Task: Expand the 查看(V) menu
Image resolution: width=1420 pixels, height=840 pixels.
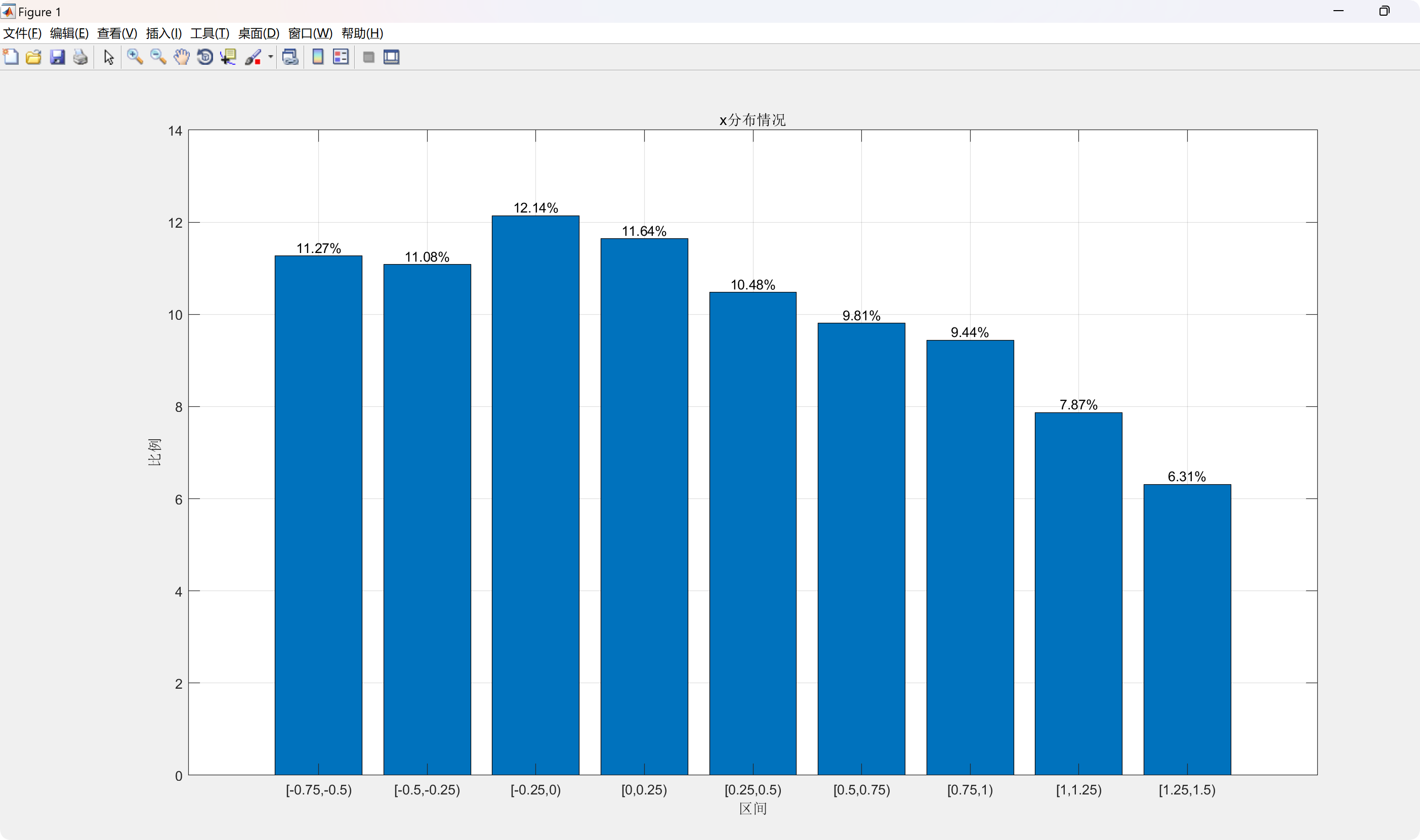Action: 116,33
